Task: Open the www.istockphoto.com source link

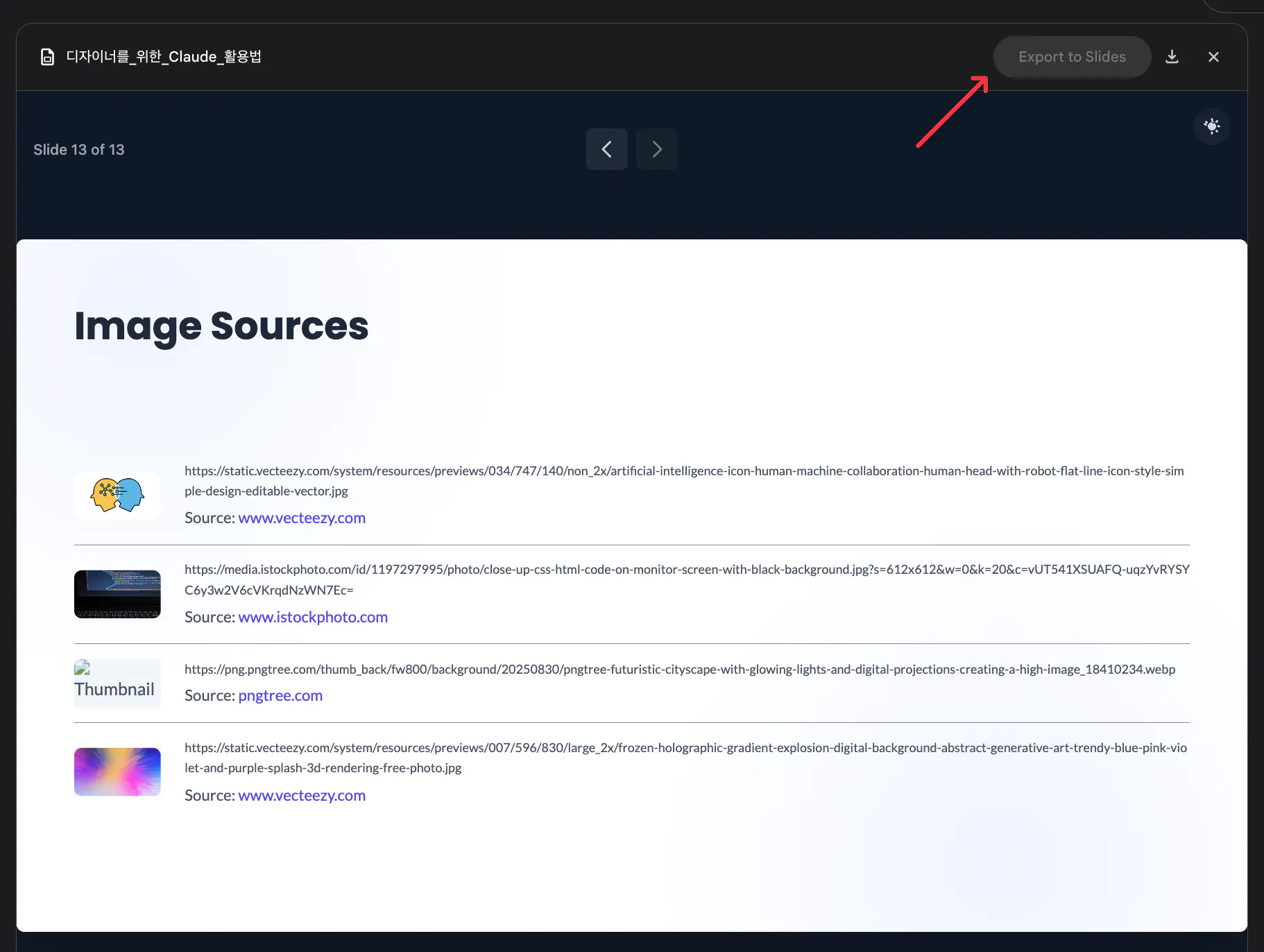Action: click(x=313, y=617)
